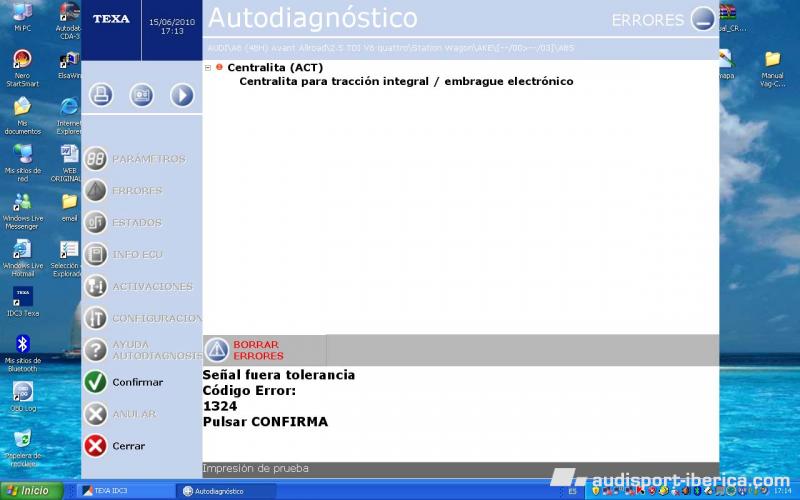Open the AYUDA AUTODIAGNOSIS question icon
The height and width of the screenshot is (500, 800).
coord(95,350)
